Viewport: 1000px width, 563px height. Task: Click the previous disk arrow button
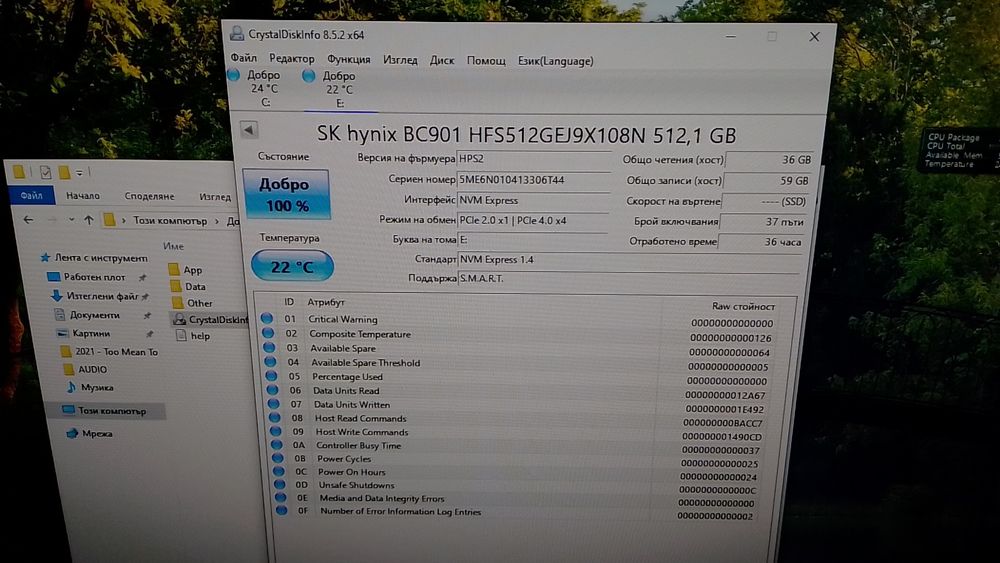(x=249, y=130)
